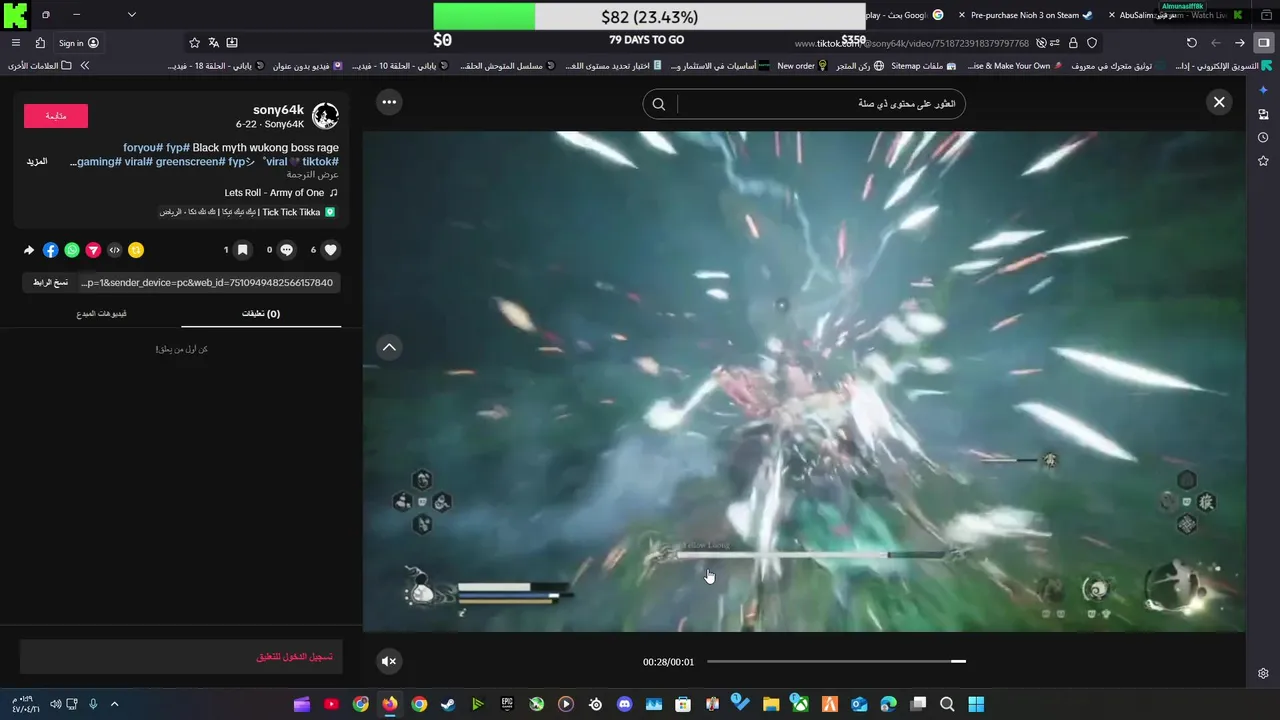Go to previous video with up chevron
The image size is (1280, 720).
tap(389, 347)
